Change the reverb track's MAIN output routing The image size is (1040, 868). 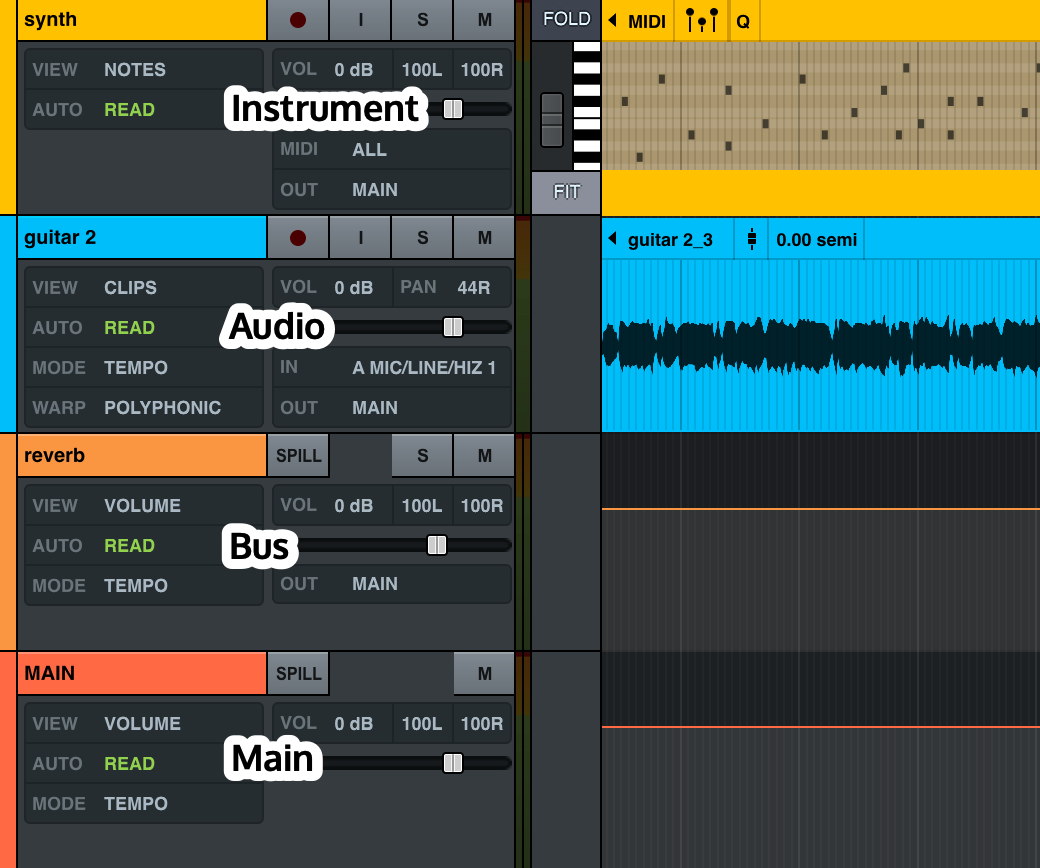(374, 585)
